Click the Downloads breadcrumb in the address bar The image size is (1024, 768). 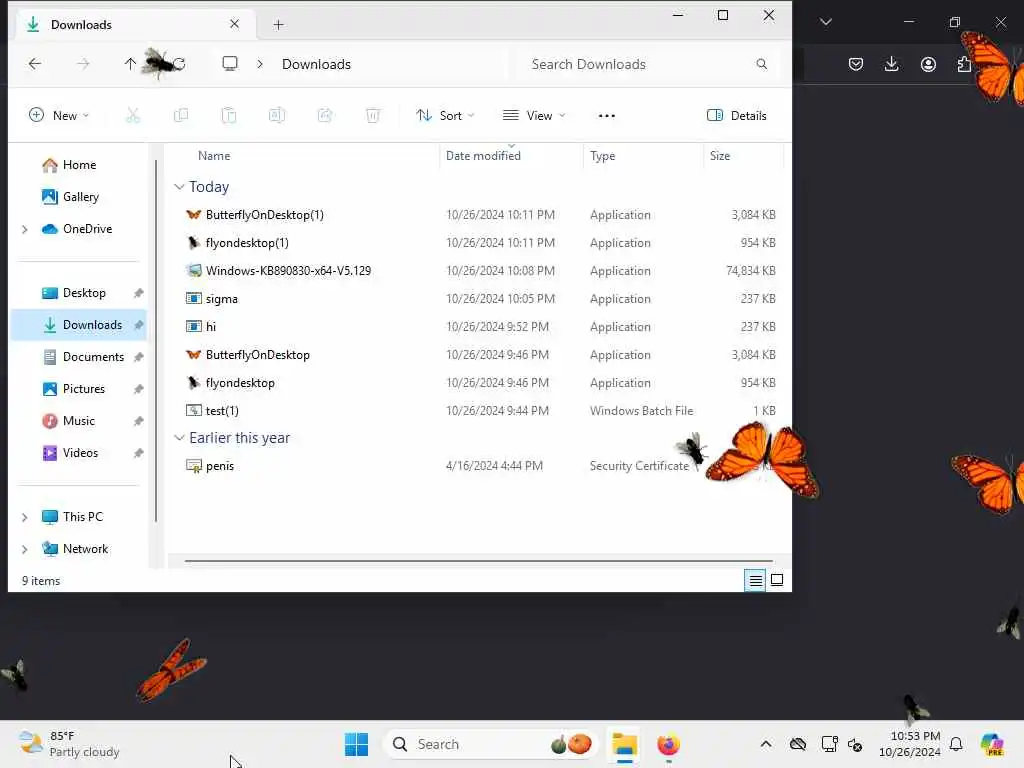[x=316, y=64]
